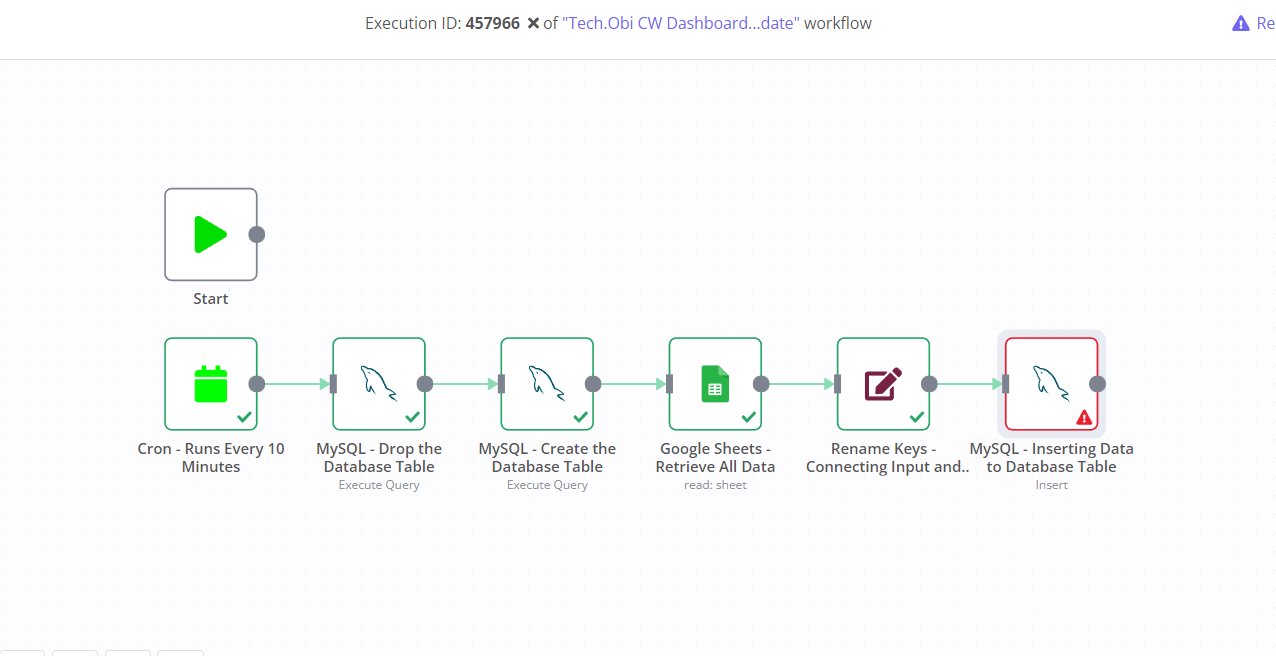1276x656 pixels.
Task: Click "Execute Query" under the Drop Table node
Action: coord(379,485)
